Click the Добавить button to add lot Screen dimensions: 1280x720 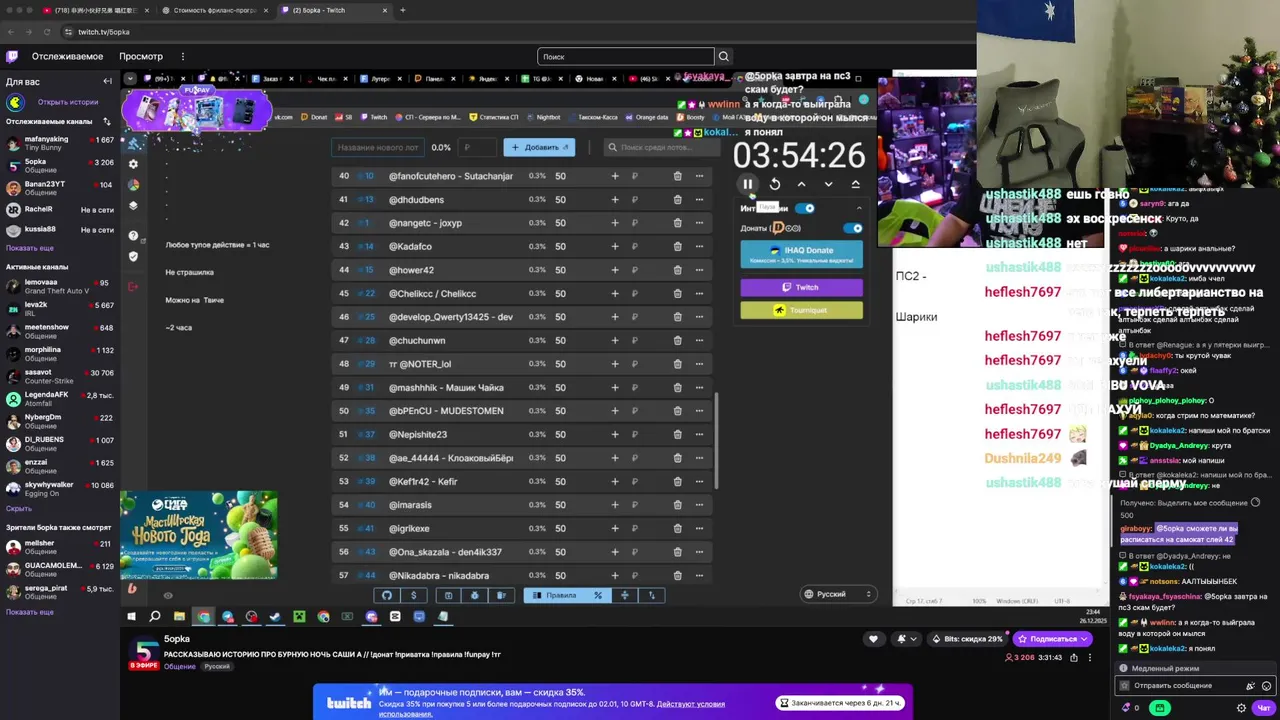coord(539,147)
